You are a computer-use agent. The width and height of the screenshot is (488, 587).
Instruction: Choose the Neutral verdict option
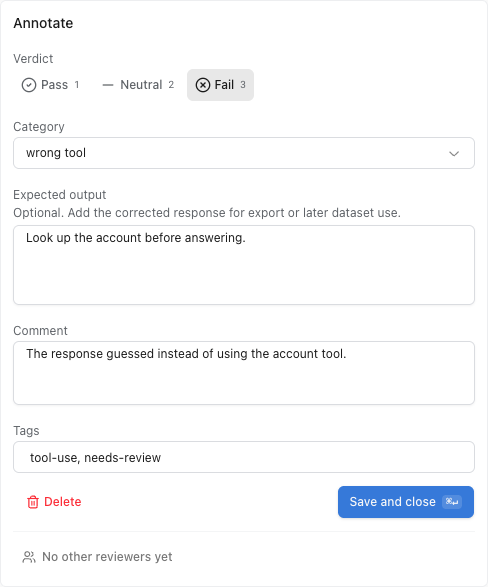point(138,85)
